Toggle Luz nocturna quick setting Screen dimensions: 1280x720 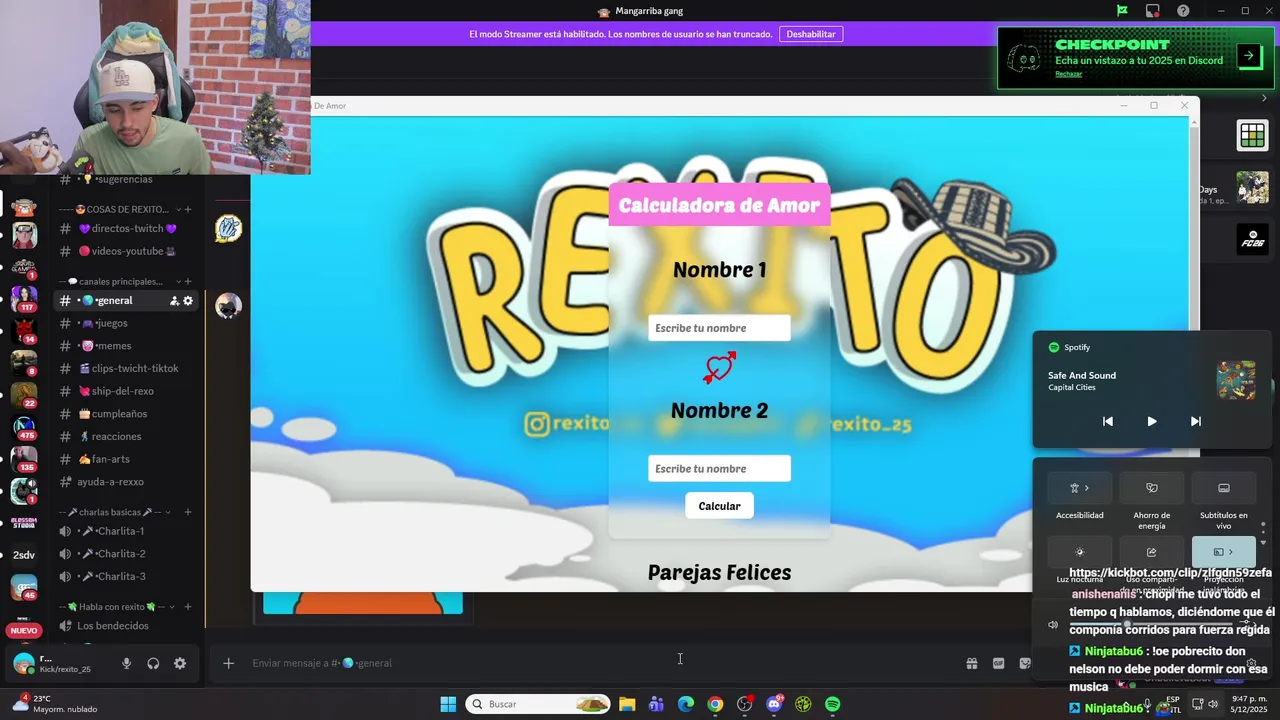point(1079,552)
